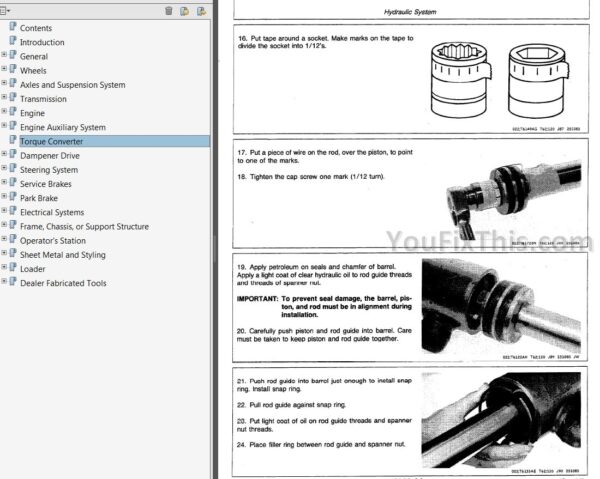Click the delete bookmark trash icon
The height and width of the screenshot is (479, 600).
[x=169, y=11]
